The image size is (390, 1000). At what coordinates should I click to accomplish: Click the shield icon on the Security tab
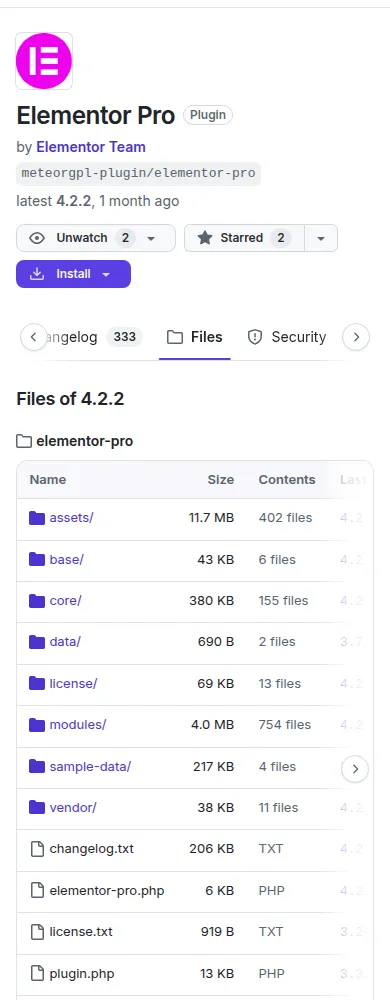pos(255,337)
